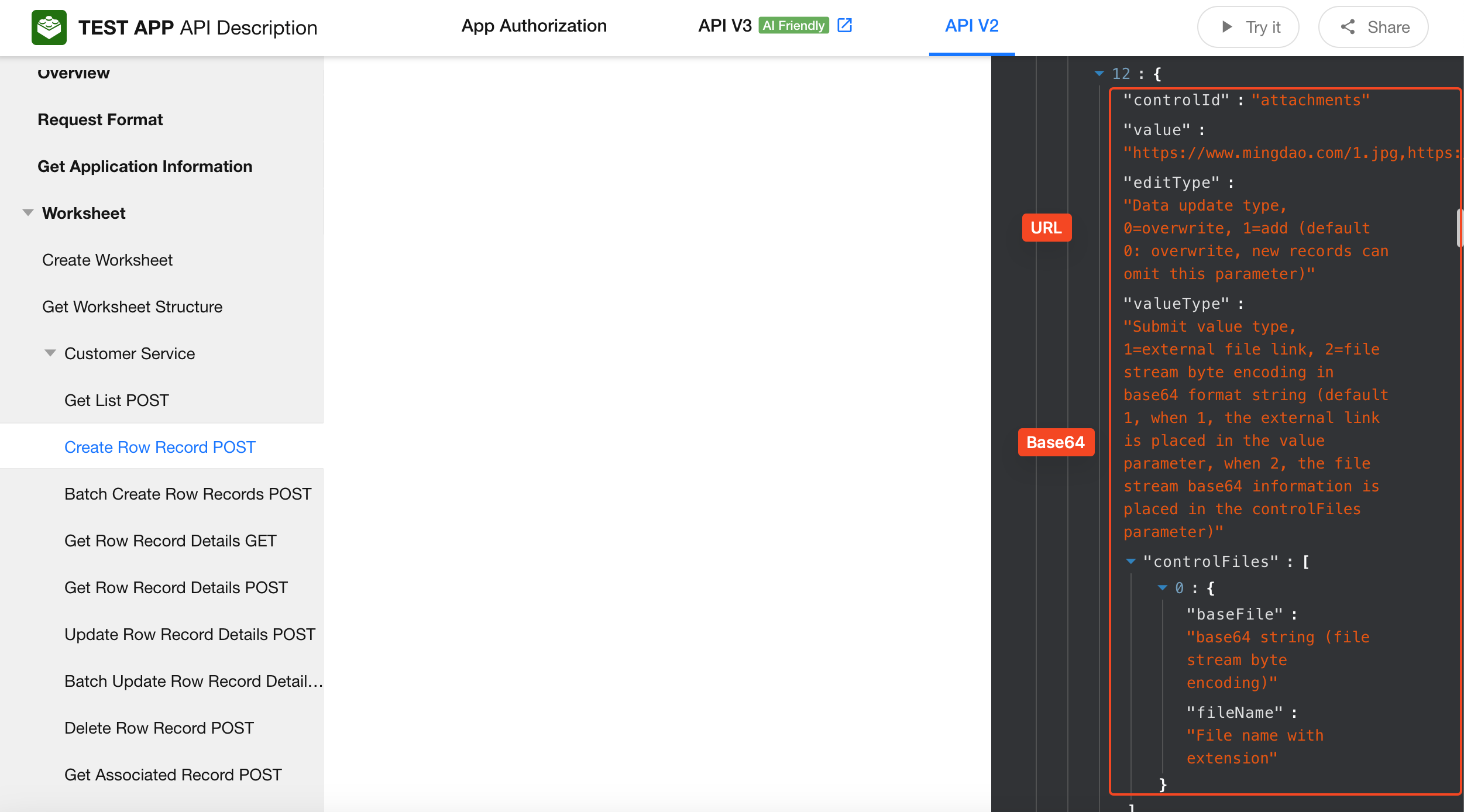Click the code panel vertical scrollbar
Viewport: 1464px width, 812px height.
pos(1459,228)
